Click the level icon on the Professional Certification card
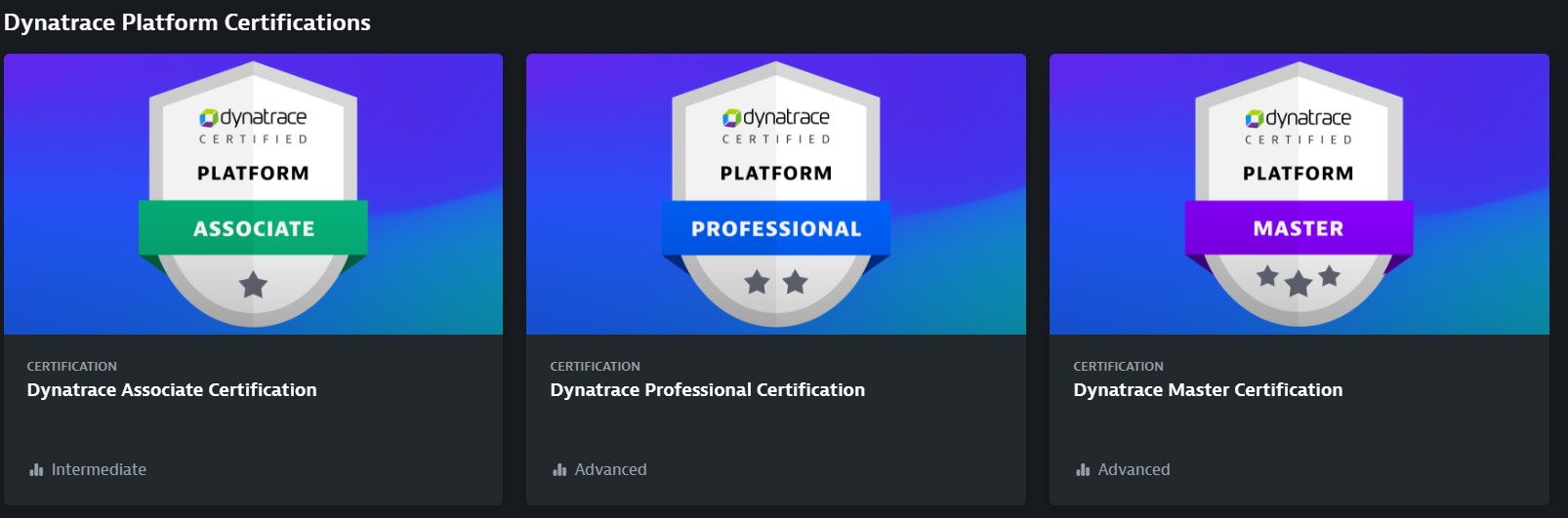The width and height of the screenshot is (1568, 518). coord(559,470)
